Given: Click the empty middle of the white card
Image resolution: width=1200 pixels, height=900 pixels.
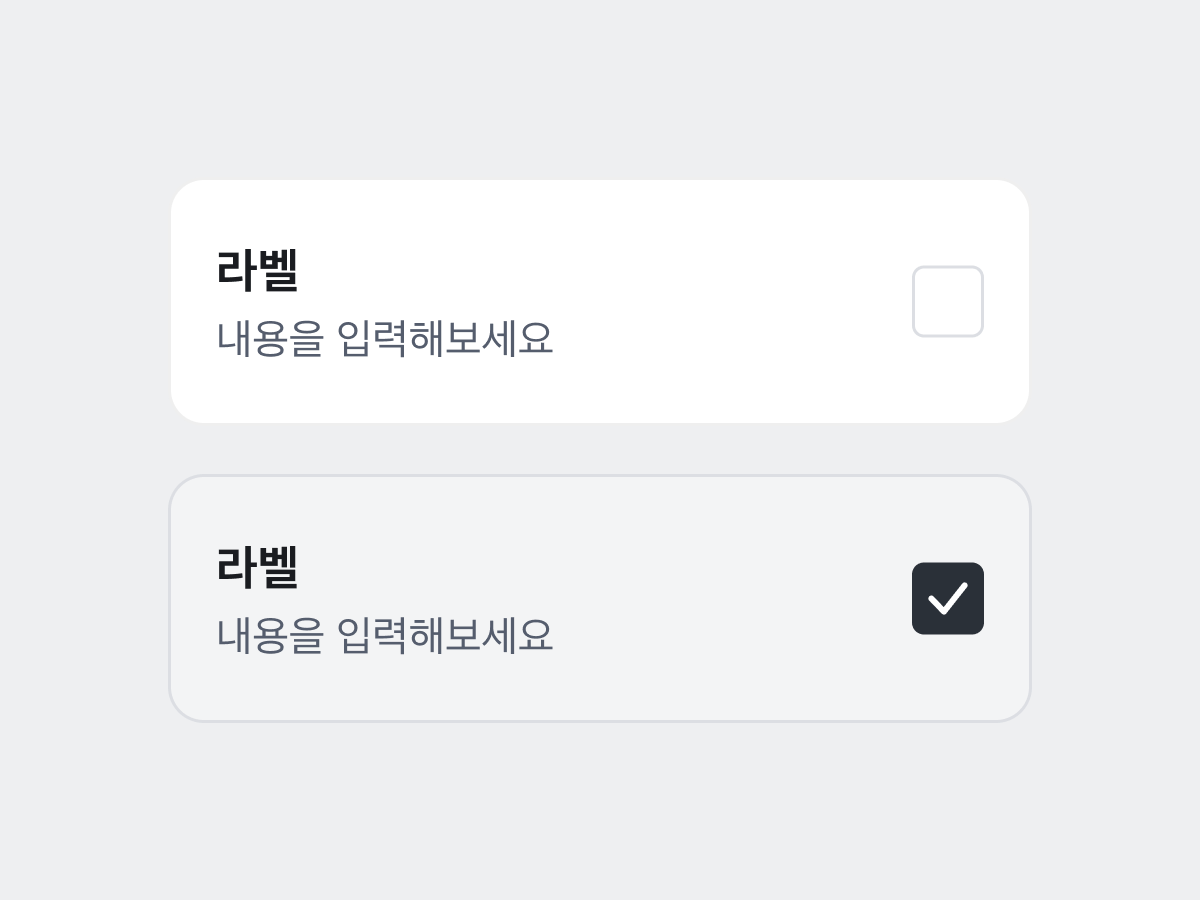Looking at the screenshot, I should tap(700, 301).
